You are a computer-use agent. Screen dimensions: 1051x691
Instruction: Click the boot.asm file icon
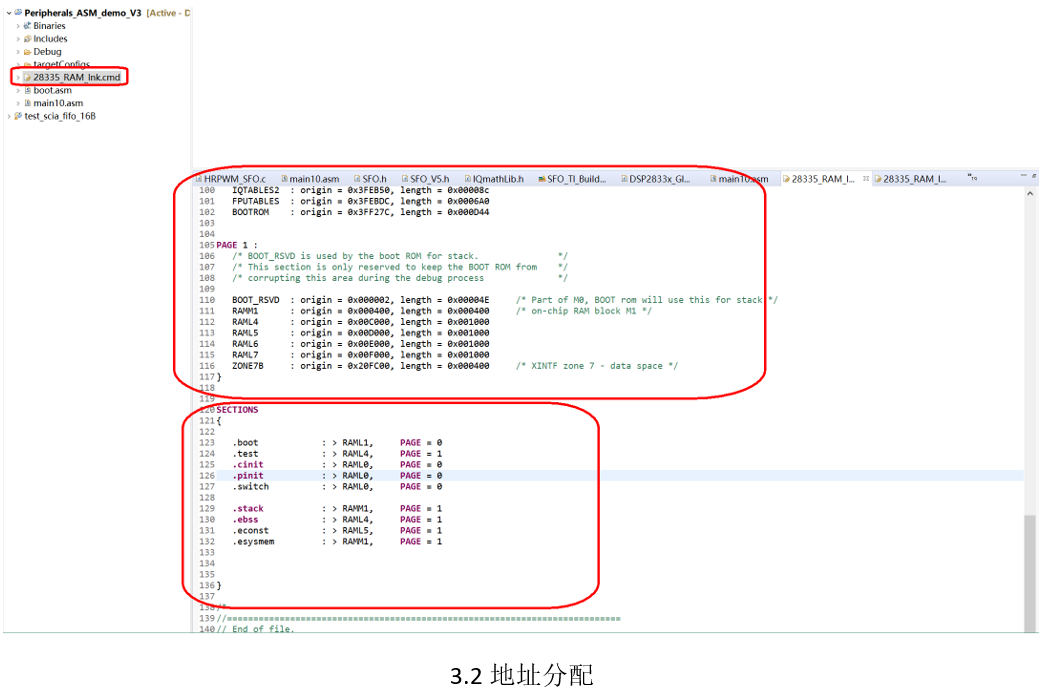[27, 90]
